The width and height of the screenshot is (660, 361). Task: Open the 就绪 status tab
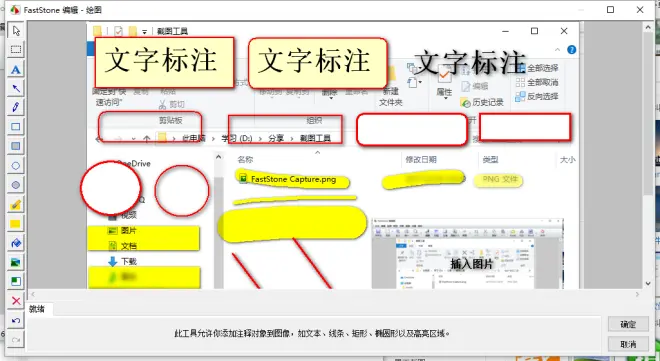pyautogui.click(x=37, y=309)
